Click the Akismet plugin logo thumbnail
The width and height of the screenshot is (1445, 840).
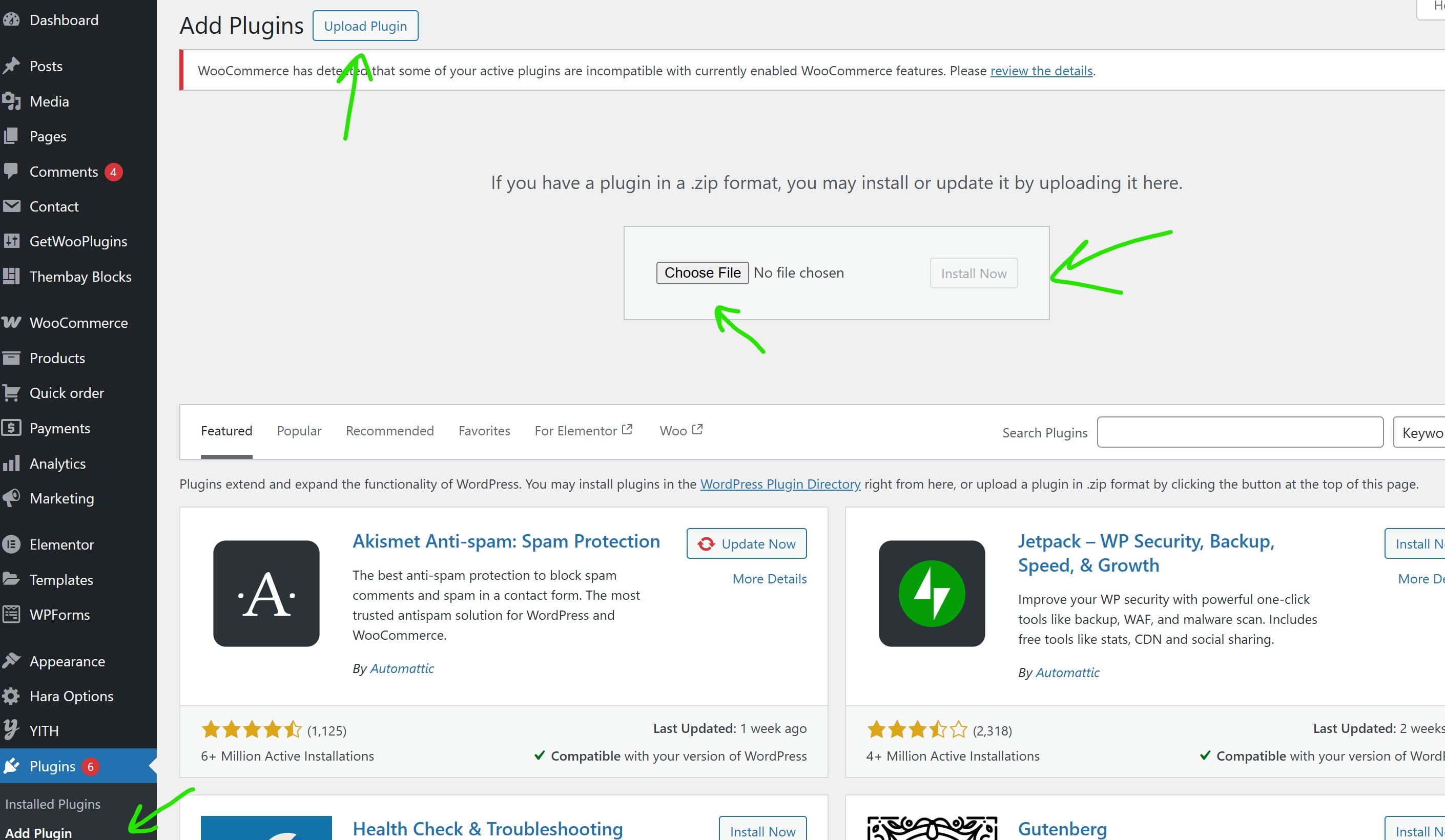point(266,594)
